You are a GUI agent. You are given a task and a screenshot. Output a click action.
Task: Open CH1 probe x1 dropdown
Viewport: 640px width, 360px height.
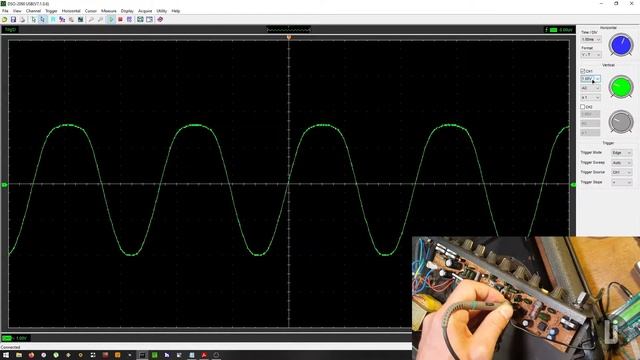[x=591, y=98]
